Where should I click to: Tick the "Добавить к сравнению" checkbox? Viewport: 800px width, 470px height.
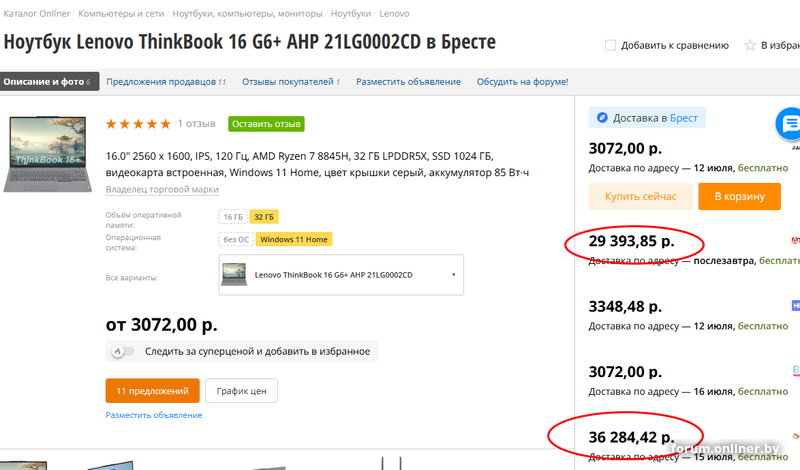[610, 45]
